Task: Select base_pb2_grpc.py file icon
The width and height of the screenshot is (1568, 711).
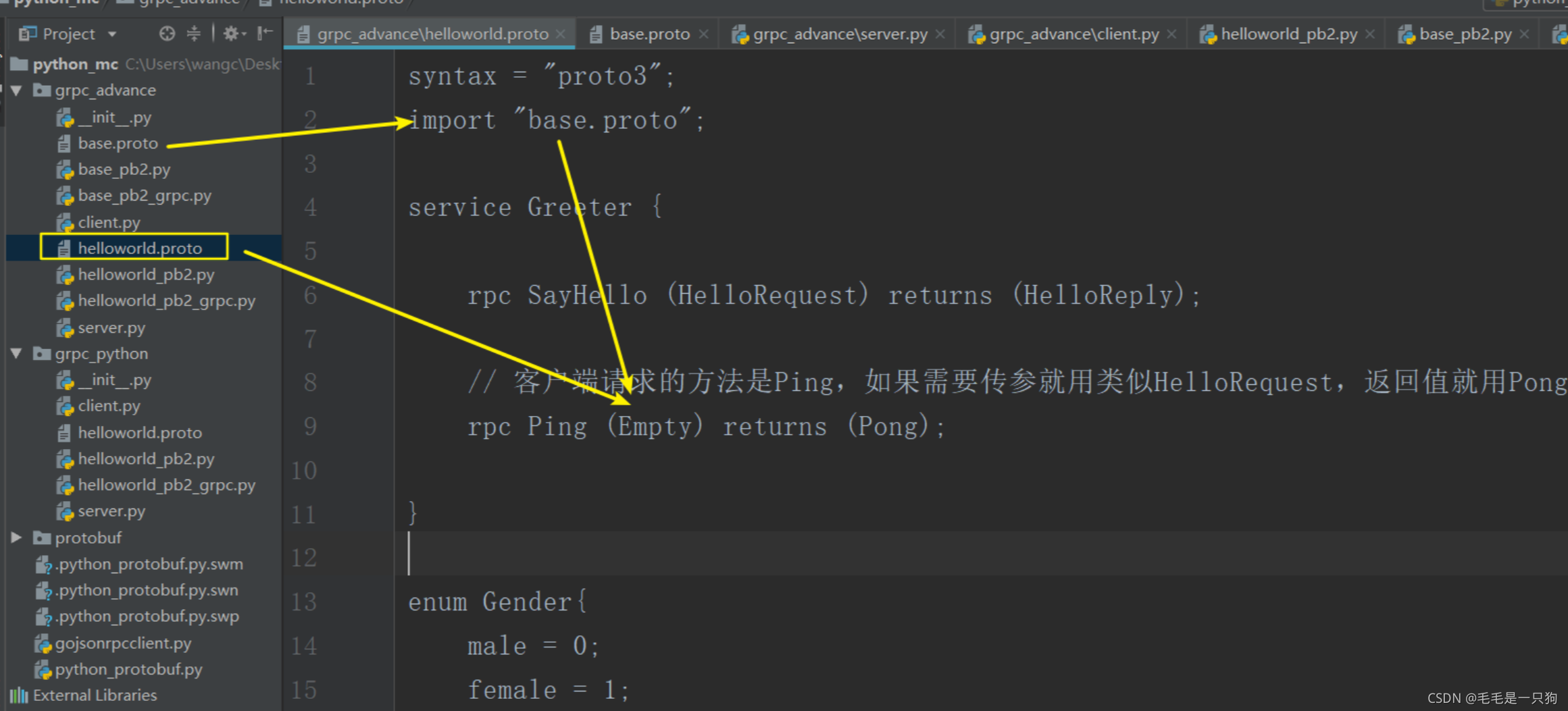Action: (65, 196)
